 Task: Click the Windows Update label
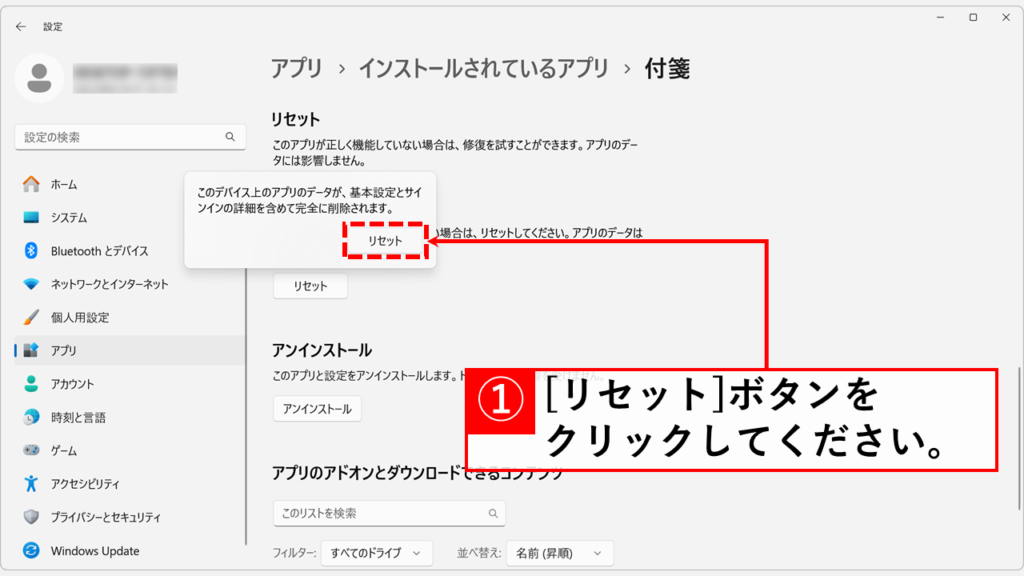(x=95, y=551)
